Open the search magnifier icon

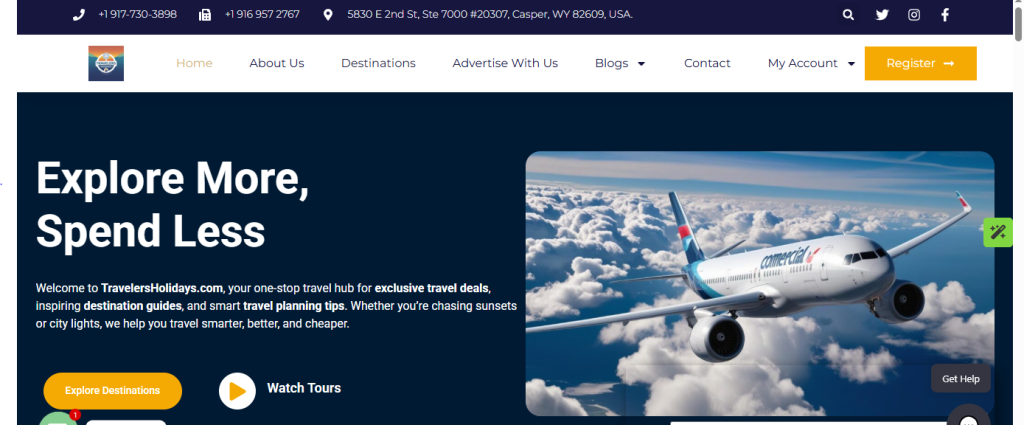click(x=848, y=15)
